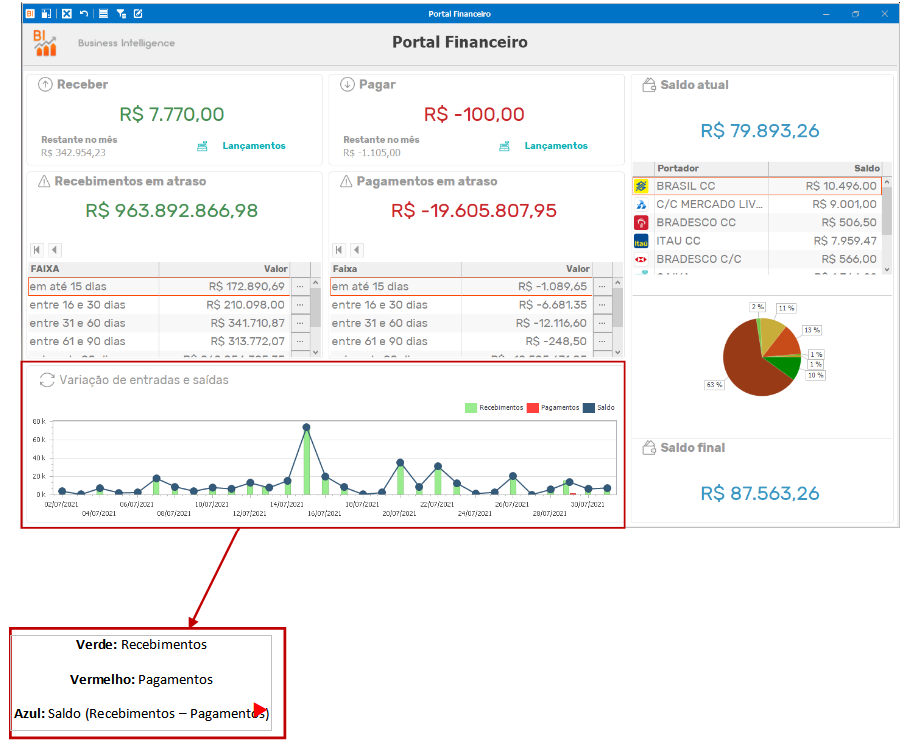Toggle Saldo blue legend entry

click(599, 408)
